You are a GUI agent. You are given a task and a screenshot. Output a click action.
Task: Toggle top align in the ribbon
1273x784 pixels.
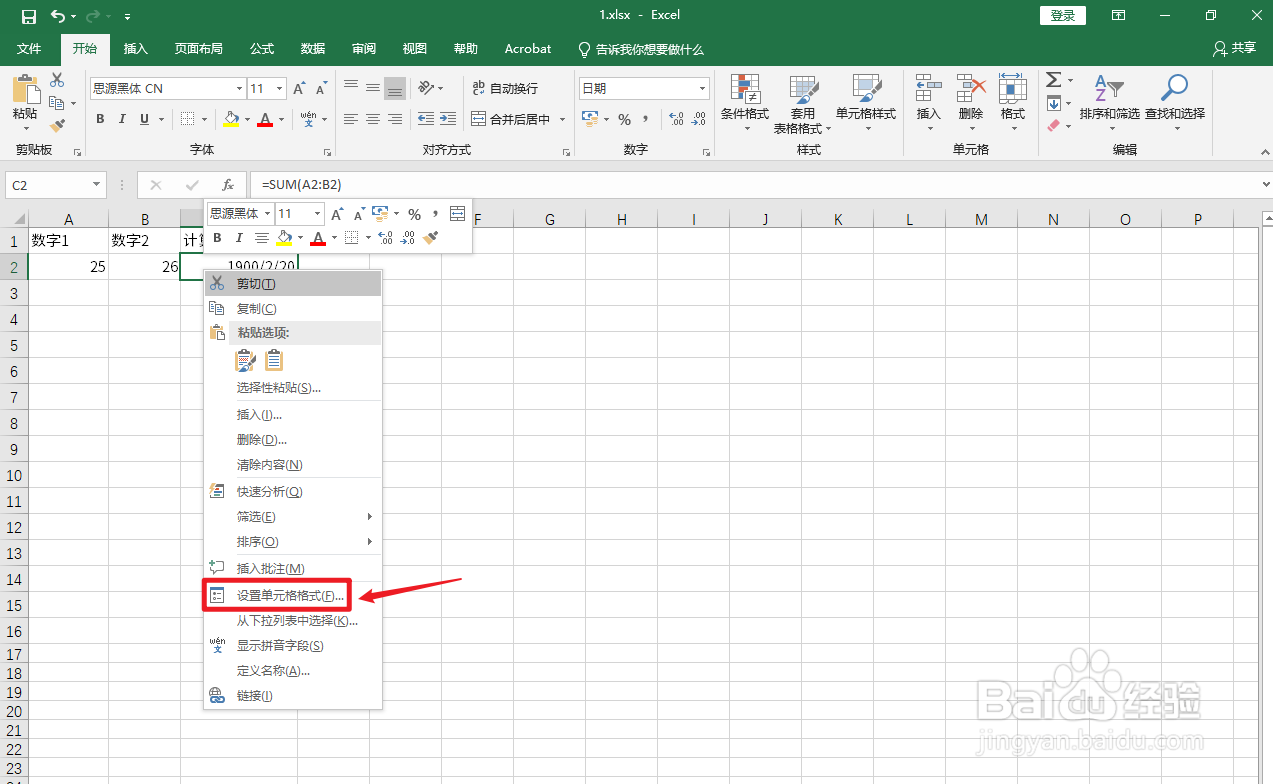click(351, 88)
